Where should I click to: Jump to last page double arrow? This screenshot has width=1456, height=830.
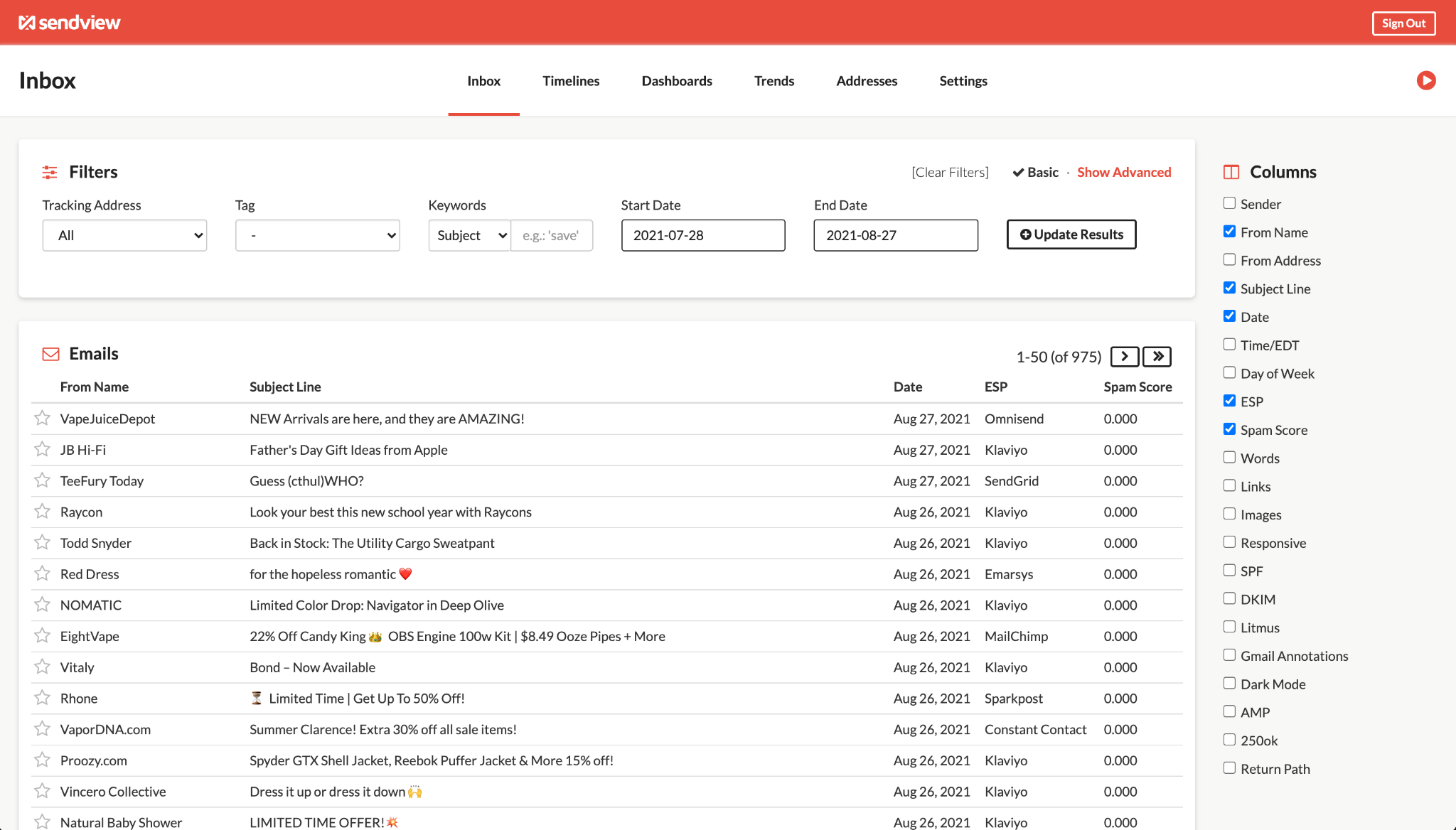tap(1157, 356)
